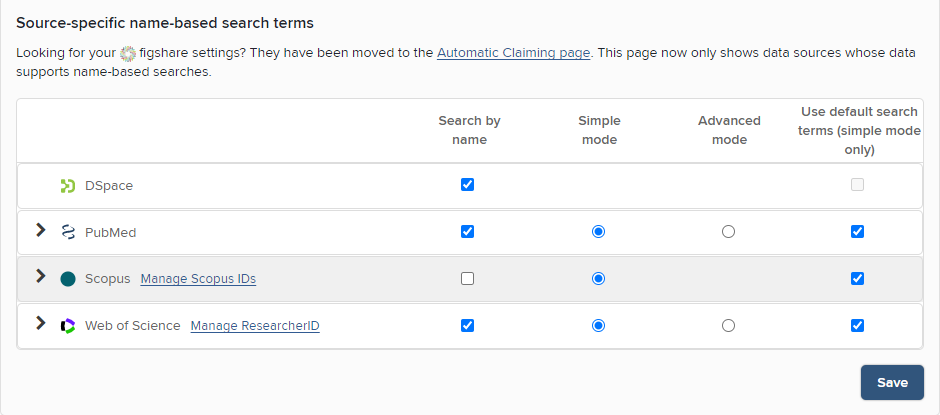
Task: Click the Web of Science icon
Action: point(68,326)
